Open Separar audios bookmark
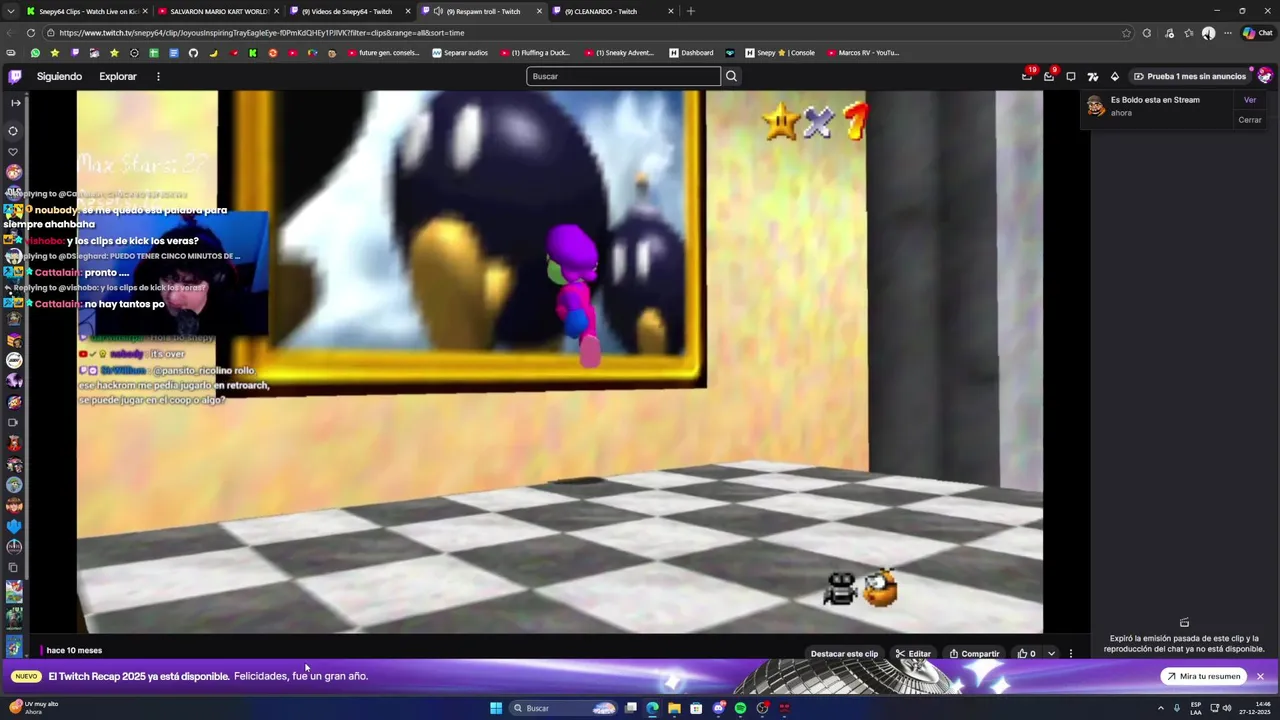This screenshot has width=1280, height=720. click(460, 53)
